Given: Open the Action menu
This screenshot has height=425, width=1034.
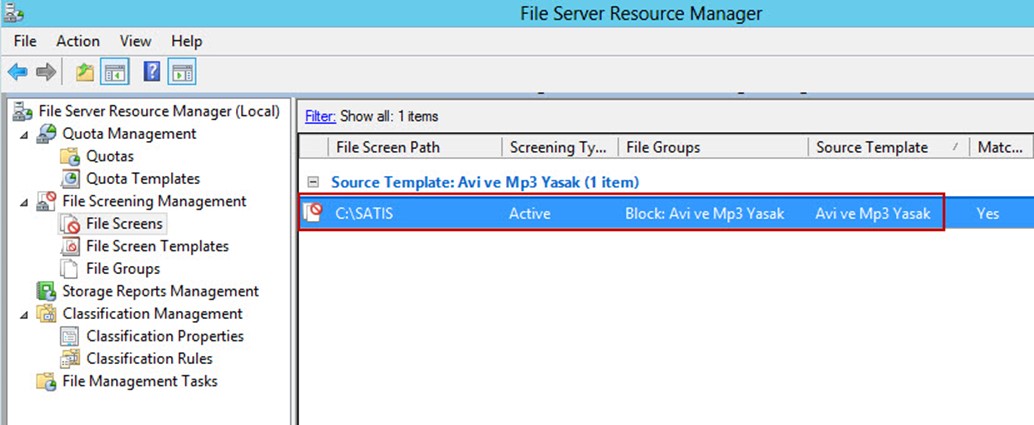Looking at the screenshot, I should click(x=78, y=41).
